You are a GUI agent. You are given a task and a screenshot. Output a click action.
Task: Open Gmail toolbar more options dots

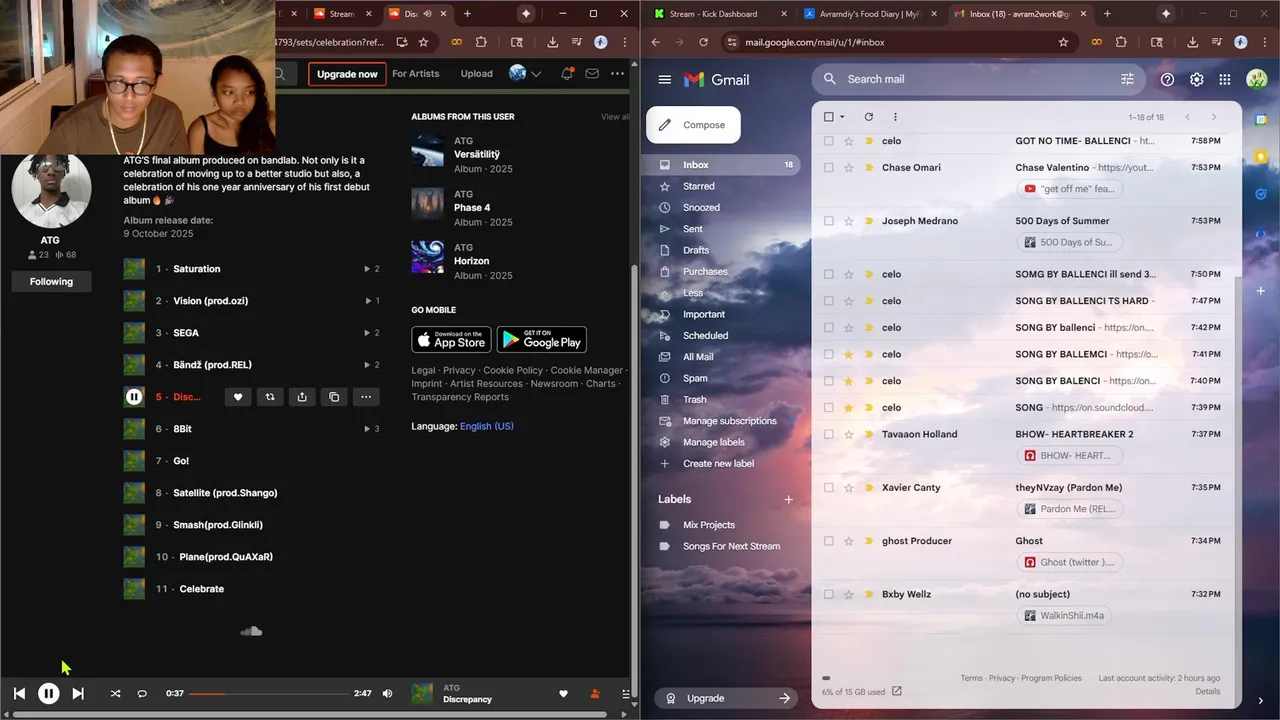tap(895, 117)
